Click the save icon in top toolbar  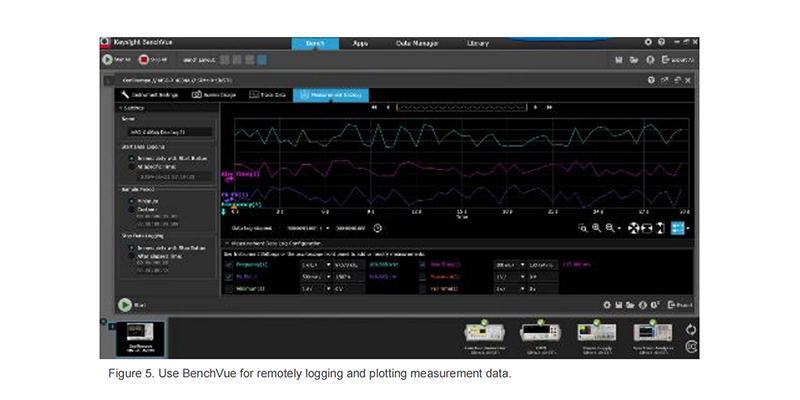coord(619,60)
